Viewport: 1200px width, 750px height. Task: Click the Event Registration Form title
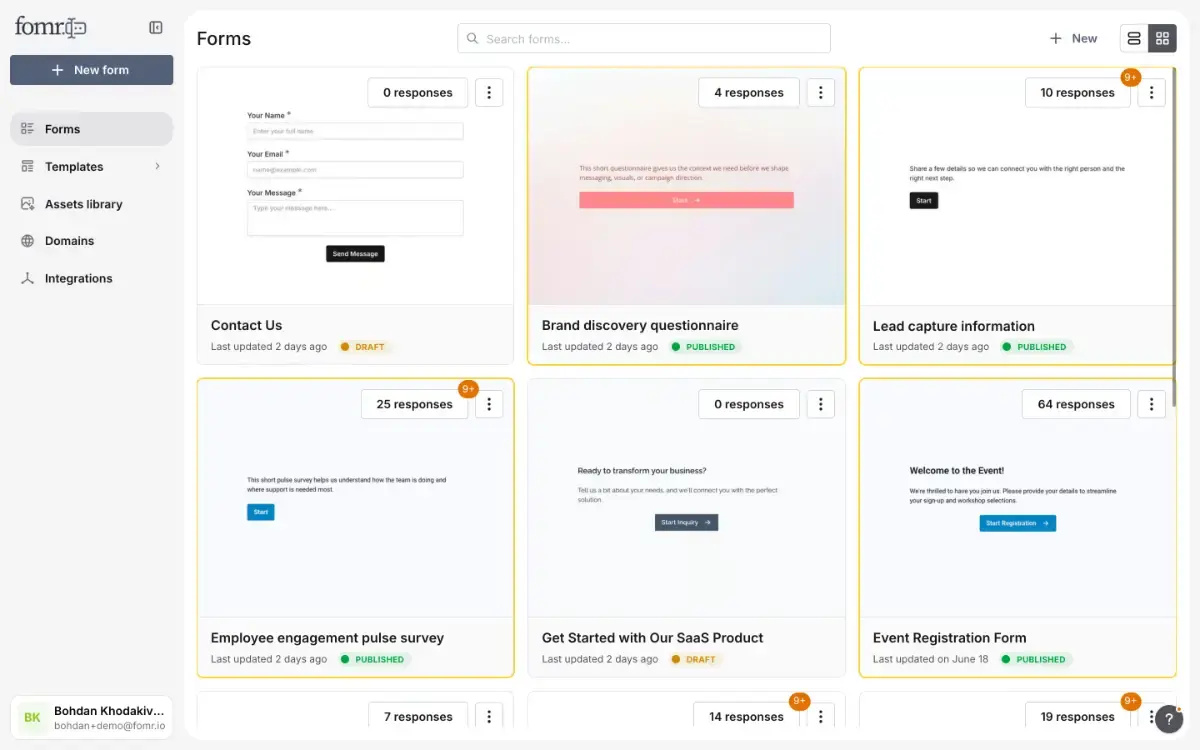tap(949, 638)
